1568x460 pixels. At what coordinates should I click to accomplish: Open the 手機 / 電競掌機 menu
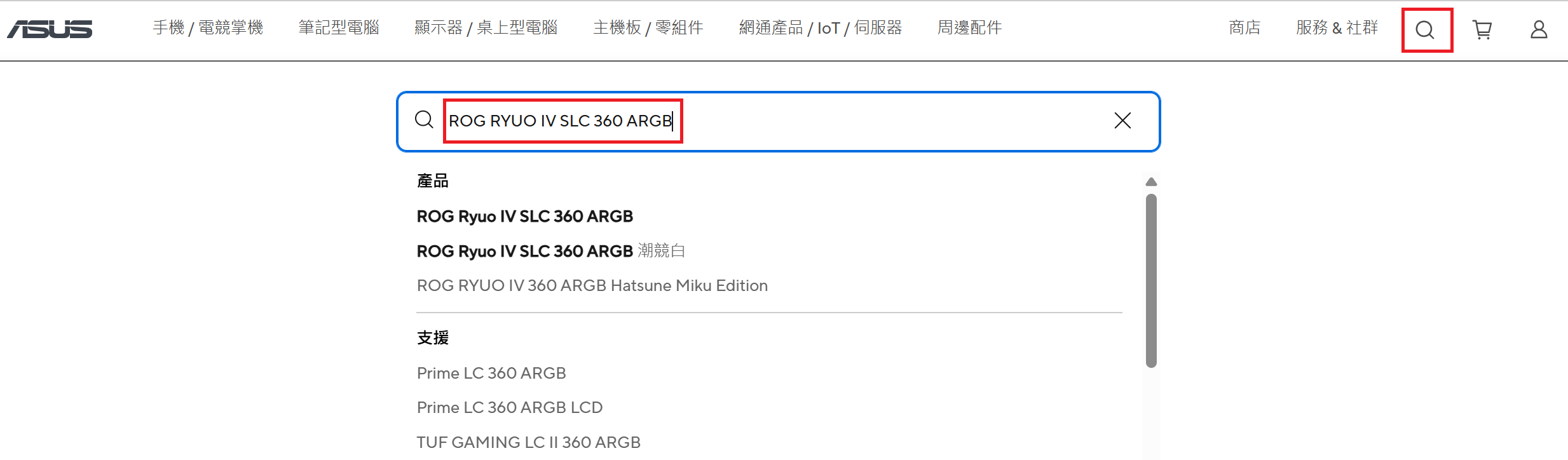point(208,28)
